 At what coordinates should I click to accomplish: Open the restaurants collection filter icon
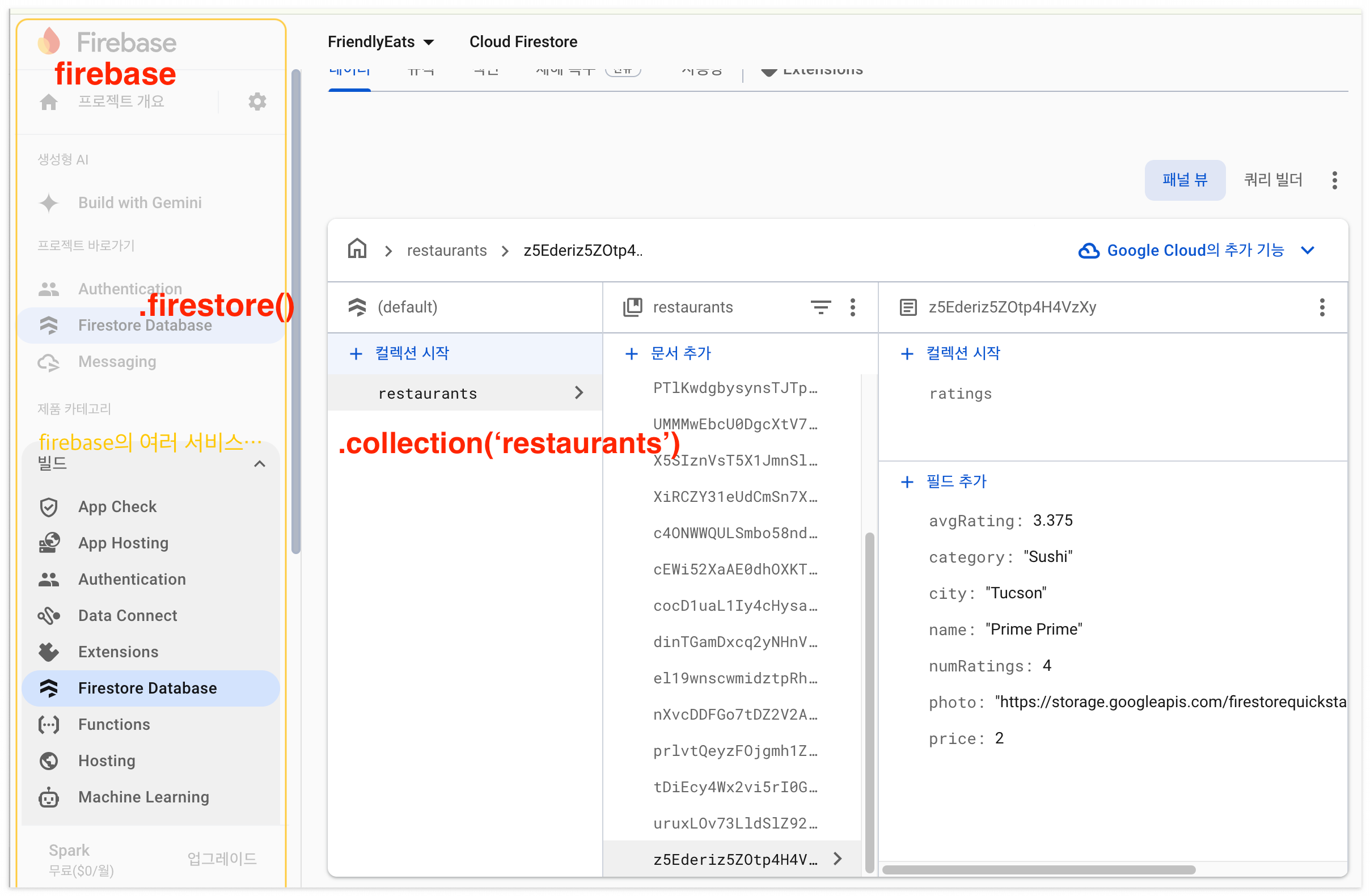pos(821,307)
